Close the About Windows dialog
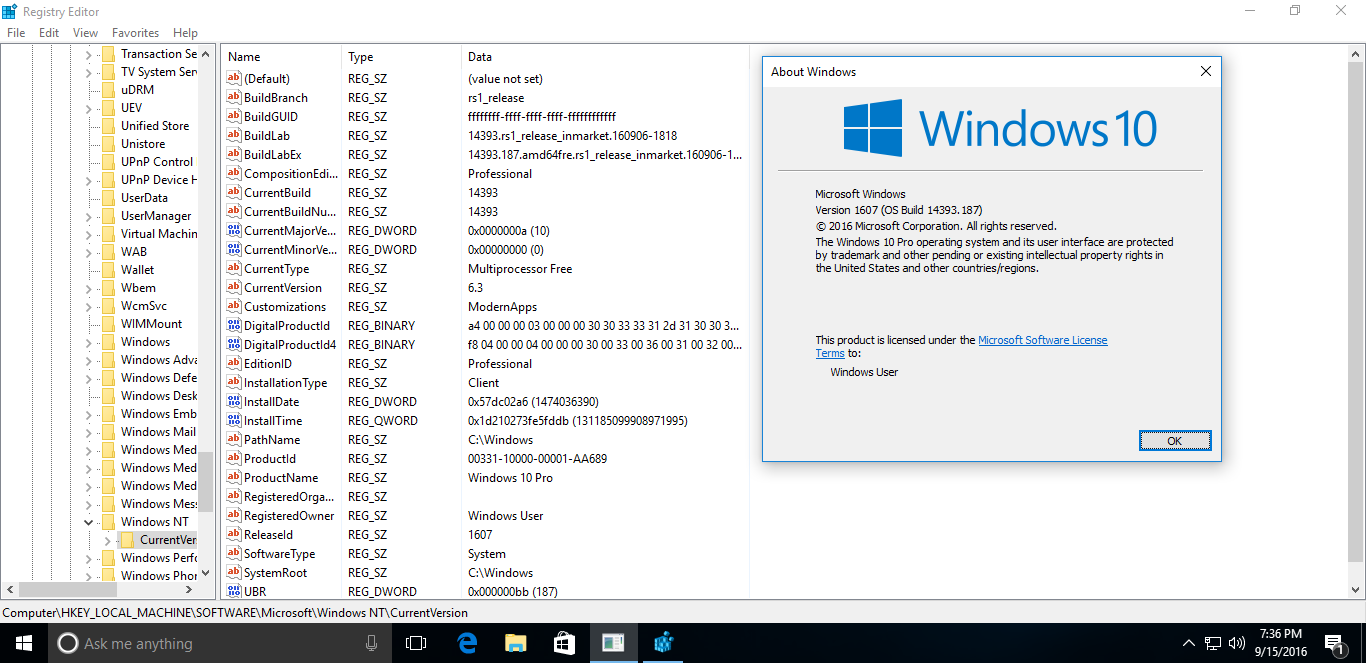Screen dimensions: 1366x663 [x=1206, y=71]
